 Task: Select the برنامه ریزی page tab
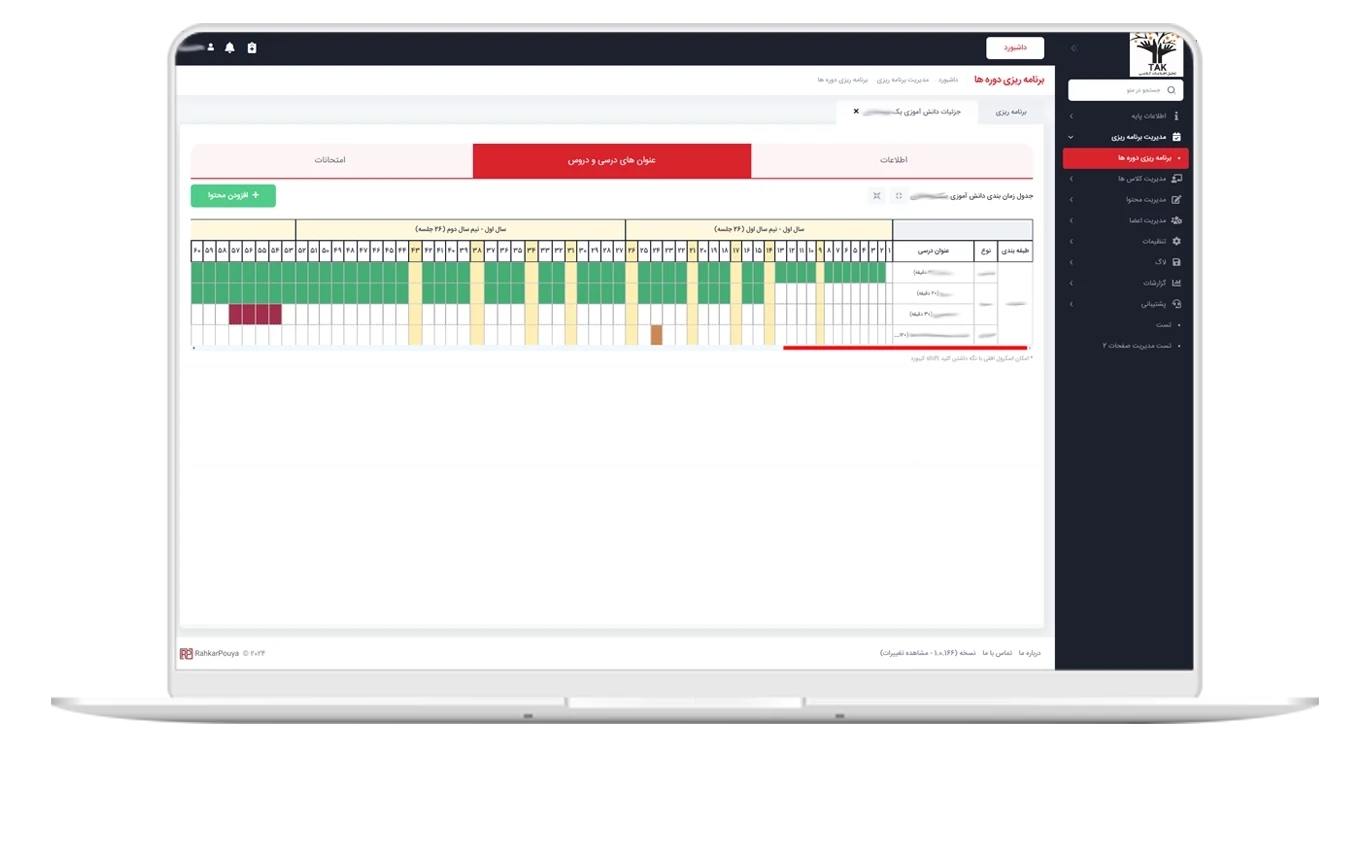tap(1010, 112)
